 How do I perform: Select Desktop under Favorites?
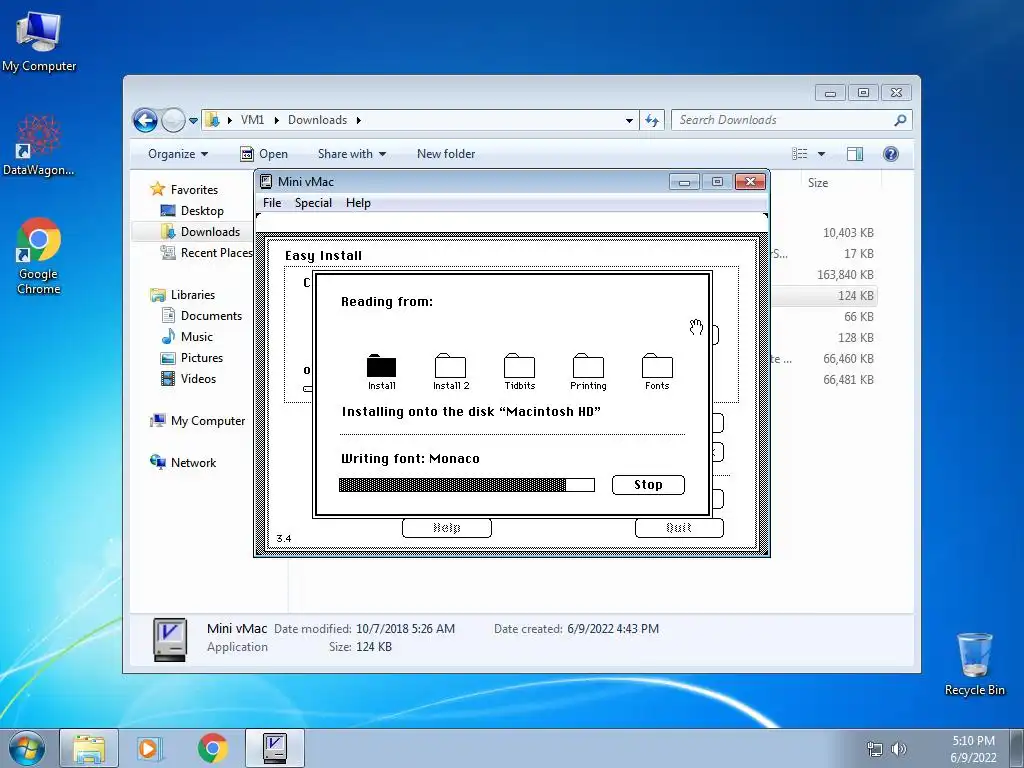click(192, 210)
